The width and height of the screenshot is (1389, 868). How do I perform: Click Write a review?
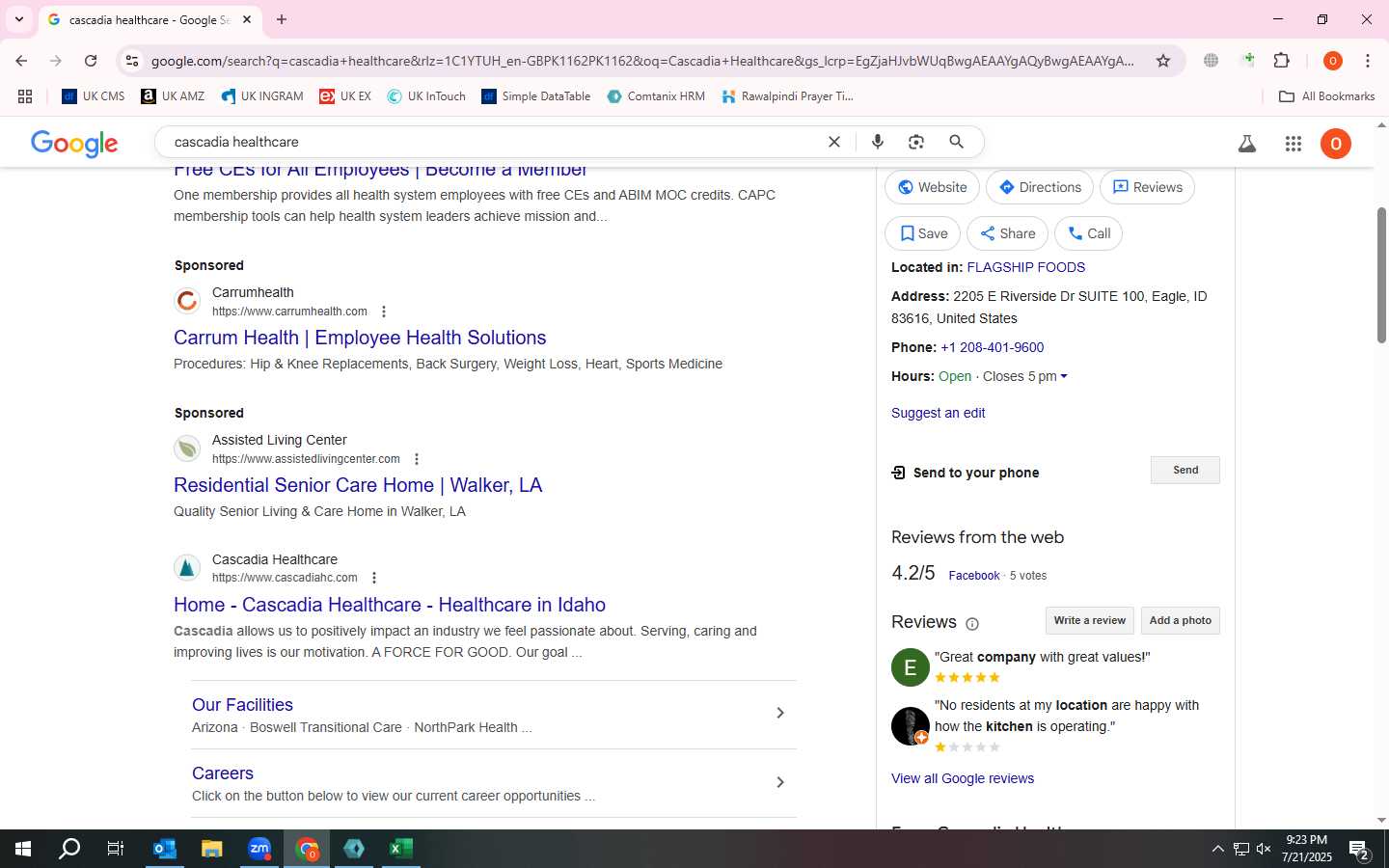(x=1089, y=620)
